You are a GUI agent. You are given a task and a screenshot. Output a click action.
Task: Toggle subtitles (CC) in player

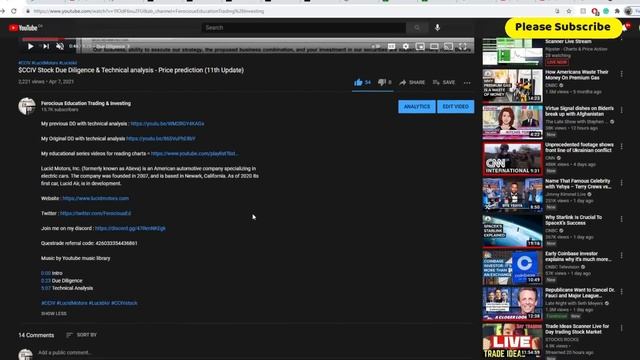(x=391, y=47)
